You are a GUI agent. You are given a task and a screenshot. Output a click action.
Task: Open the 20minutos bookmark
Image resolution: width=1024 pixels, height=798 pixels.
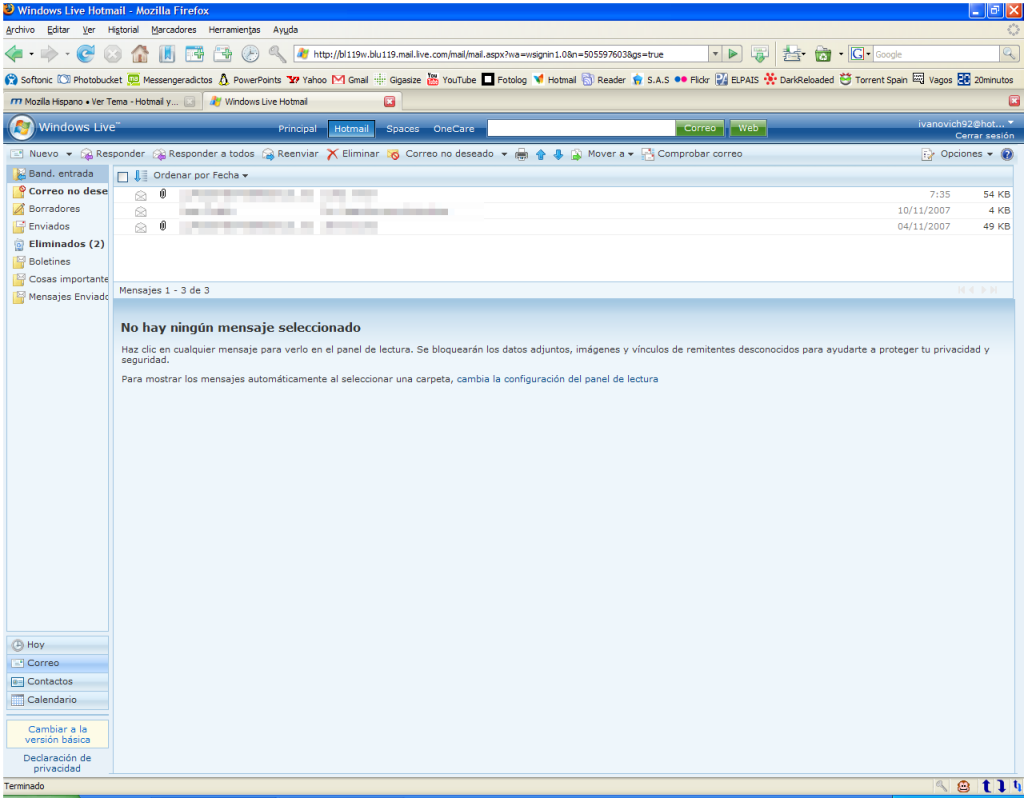pos(985,80)
